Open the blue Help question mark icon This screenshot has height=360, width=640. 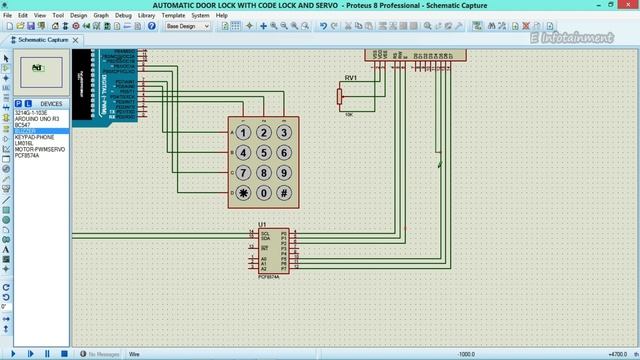(151, 26)
